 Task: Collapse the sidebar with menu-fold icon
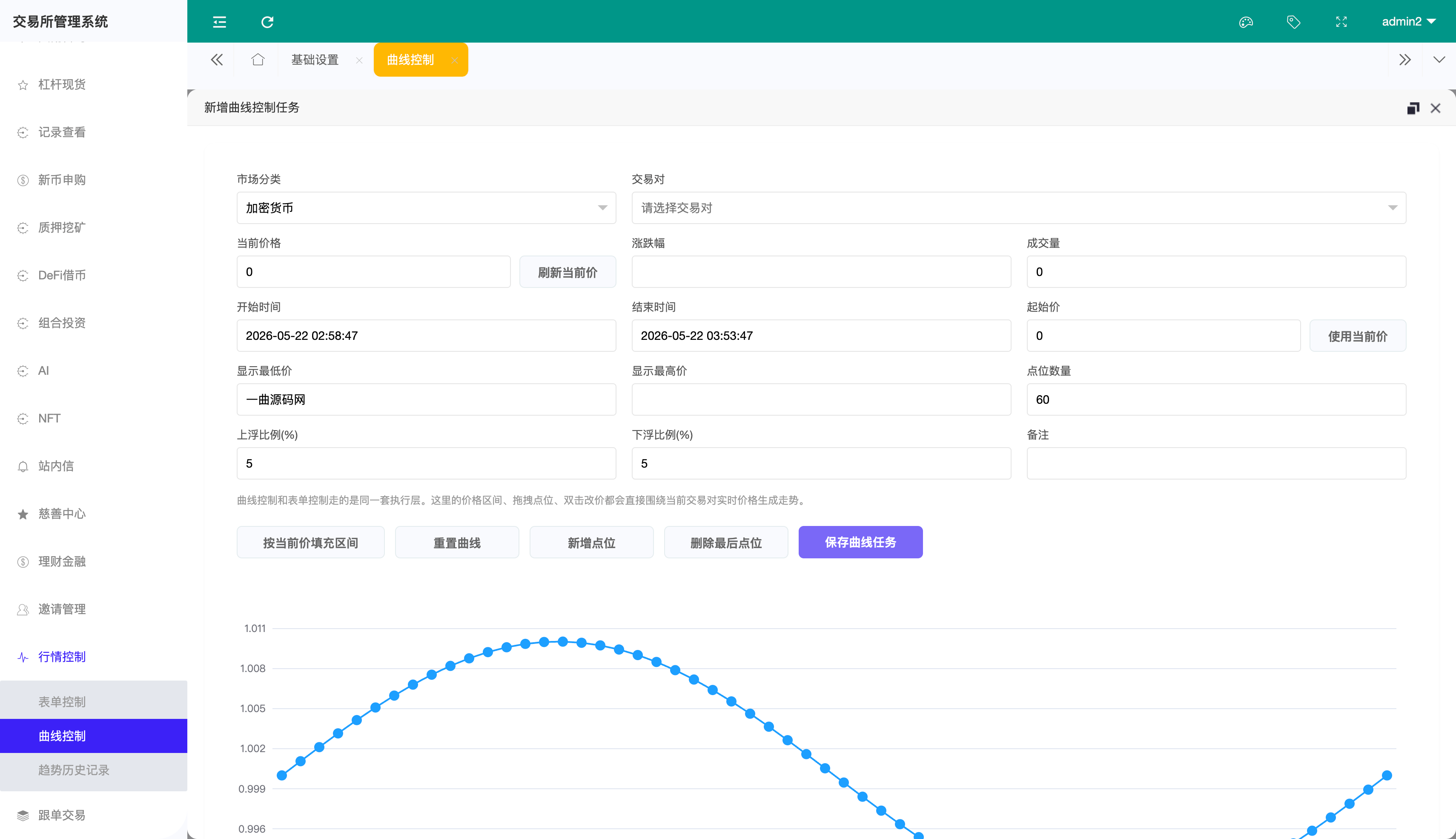pyautogui.click(x=219, y=22)
